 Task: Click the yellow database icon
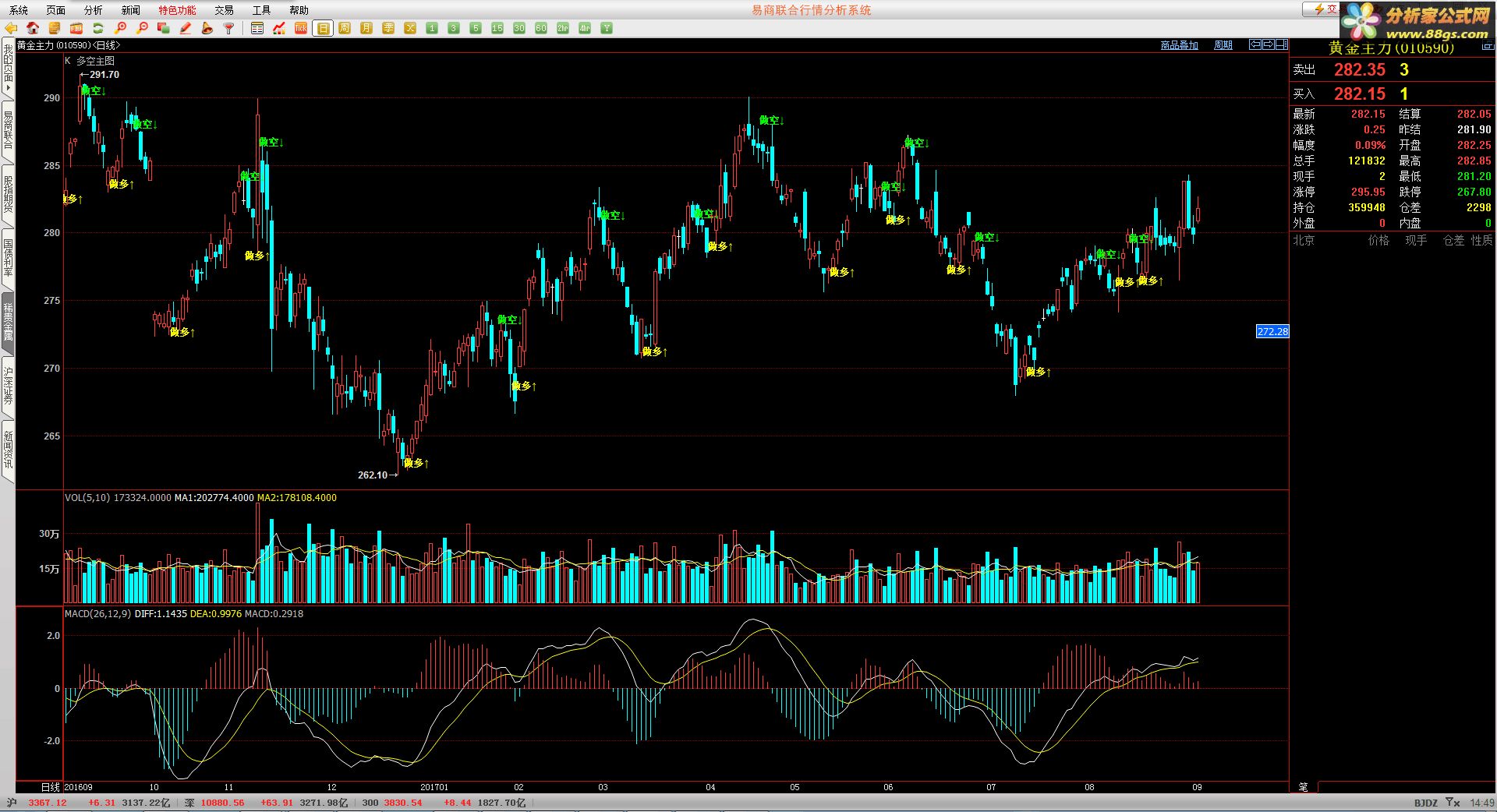click(55, 28)
